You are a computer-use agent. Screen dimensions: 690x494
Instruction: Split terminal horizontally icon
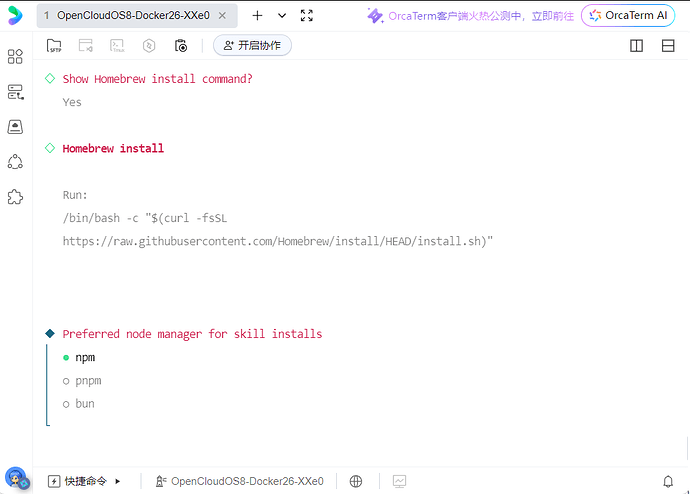(668, 46)
